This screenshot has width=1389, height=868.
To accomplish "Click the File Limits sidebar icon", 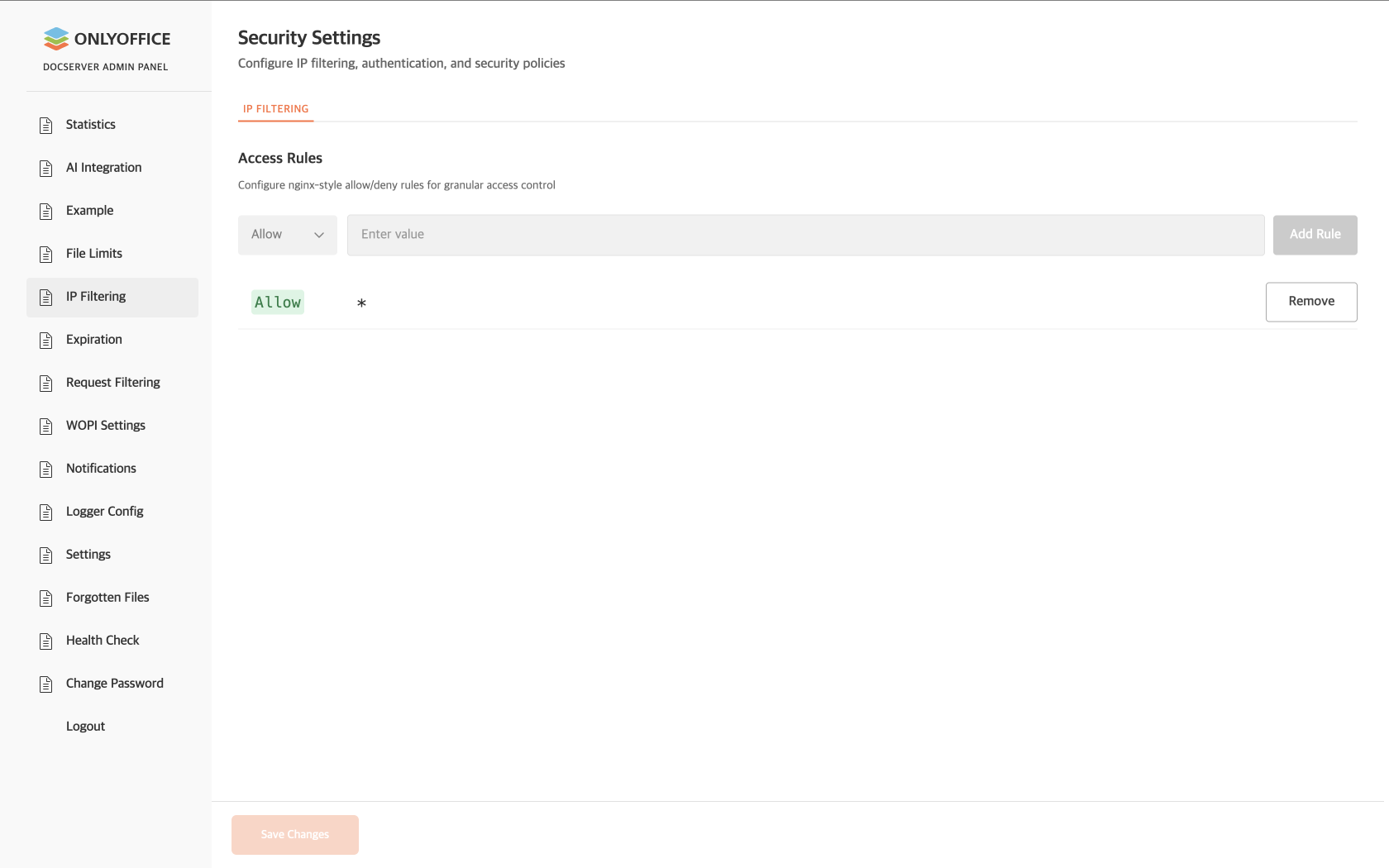I will click(46, 255).
